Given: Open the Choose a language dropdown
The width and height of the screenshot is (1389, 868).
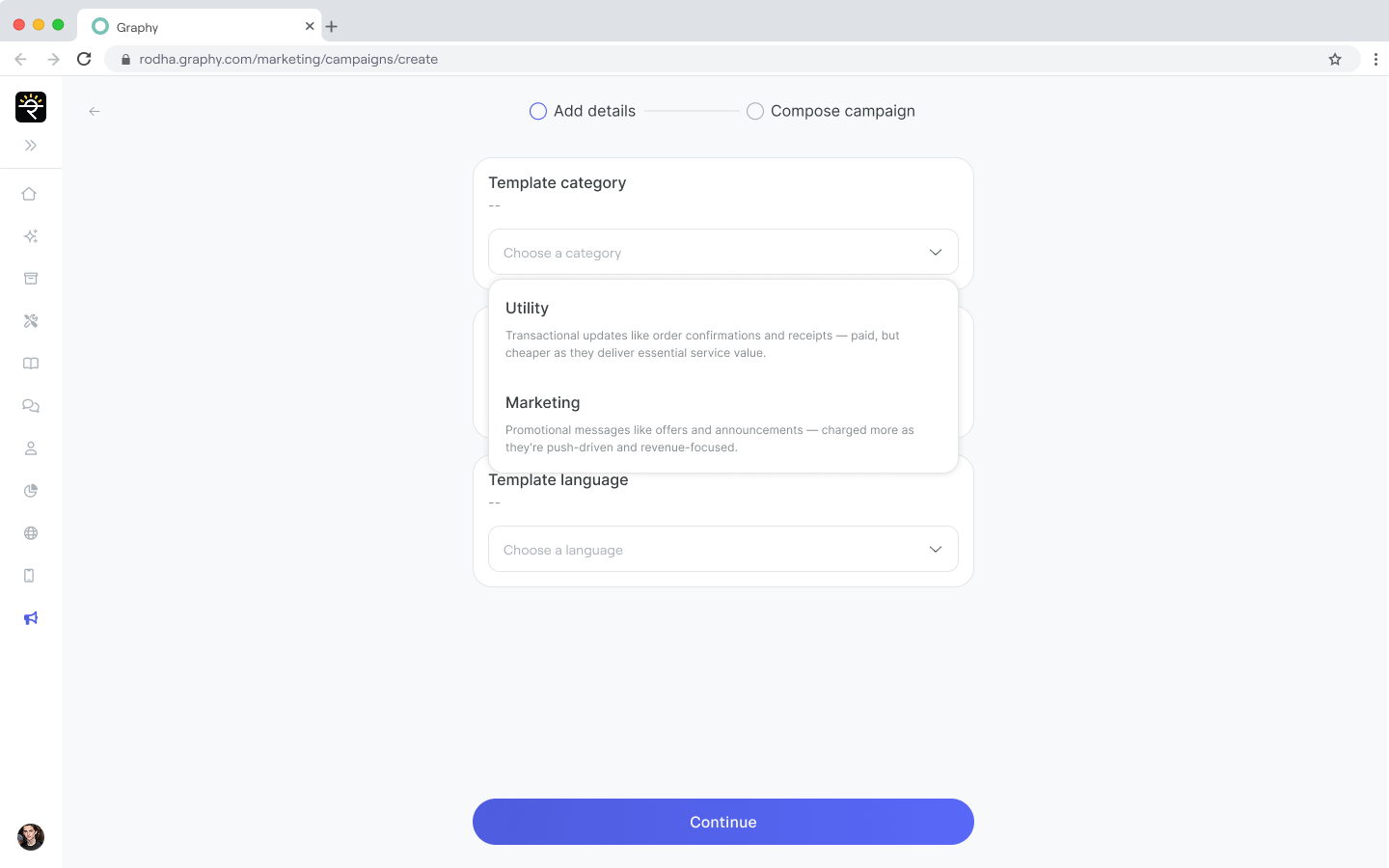Looking at the screenshot, I should 722,550.
